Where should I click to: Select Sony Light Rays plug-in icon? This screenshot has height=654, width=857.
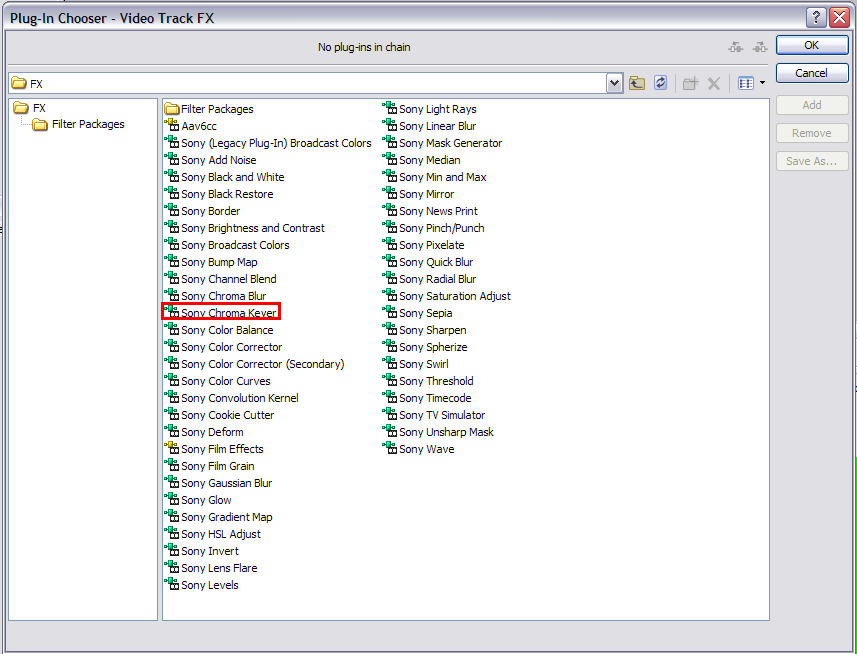click(x=390, y=108)
